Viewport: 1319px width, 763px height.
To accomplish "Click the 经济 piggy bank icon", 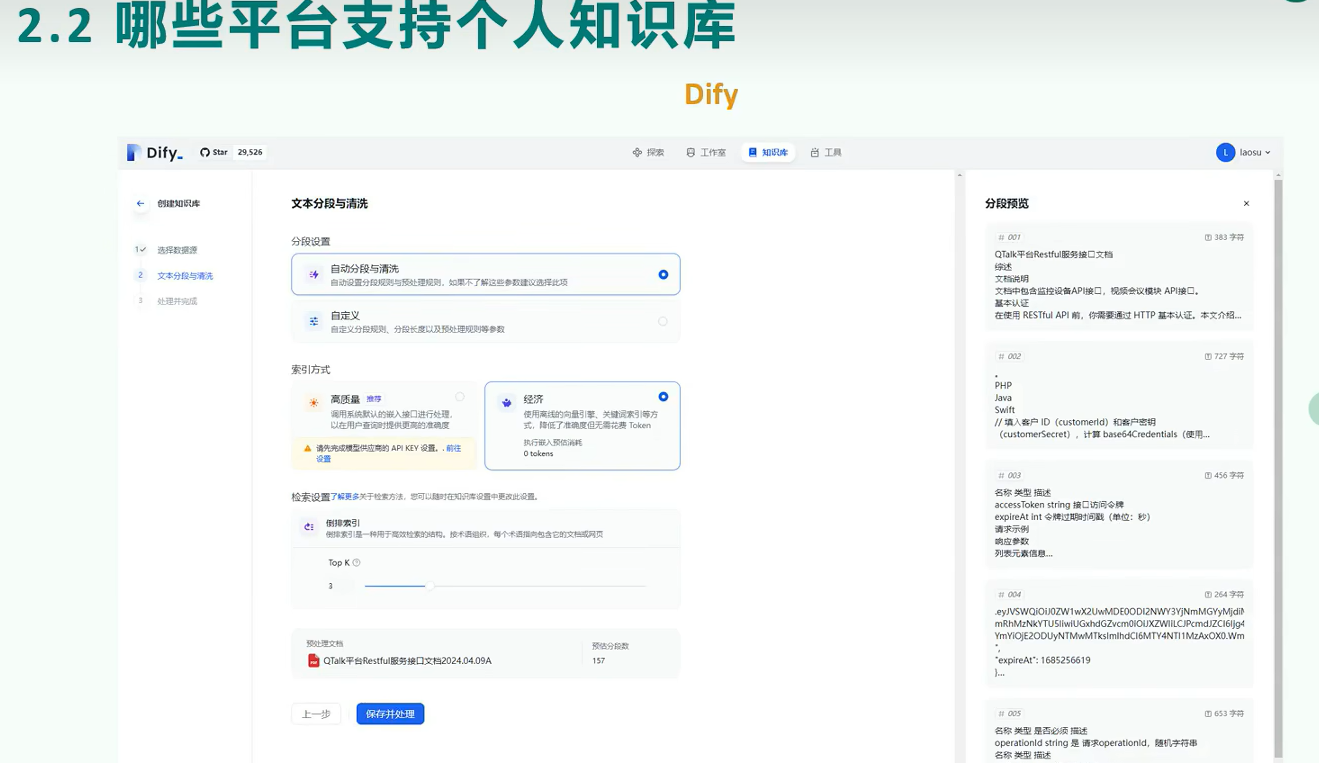I will (x=507, y=402).
